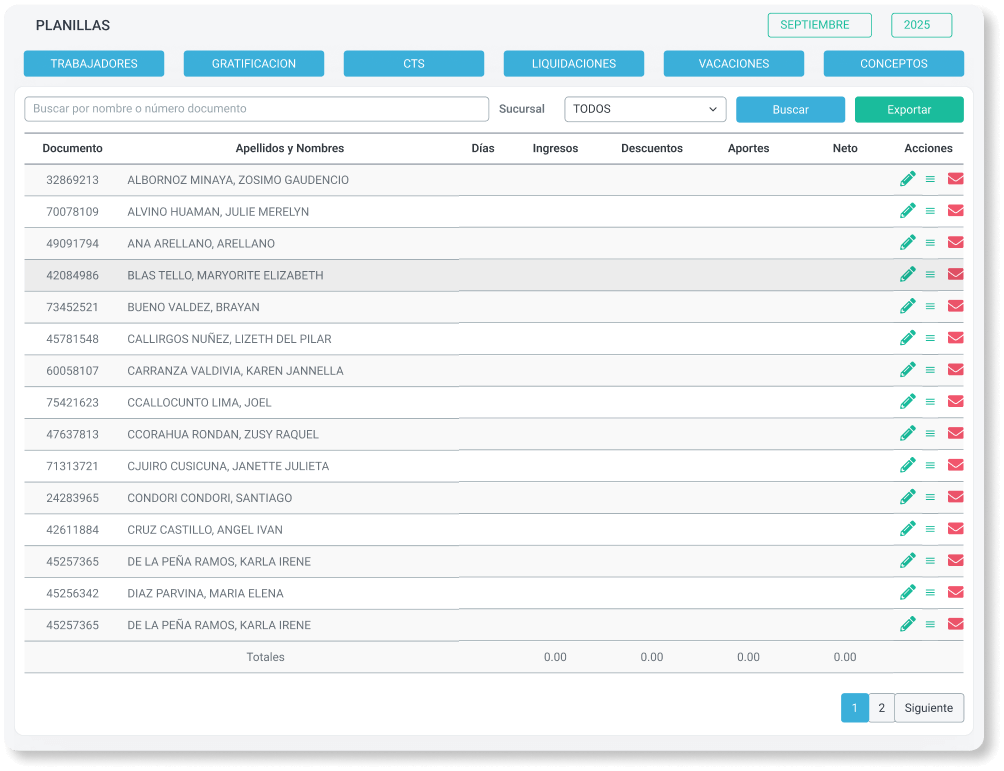Open the list icon for CRUZ CASTILLO
The image size is (1004, 771).
tap(930, 529)
